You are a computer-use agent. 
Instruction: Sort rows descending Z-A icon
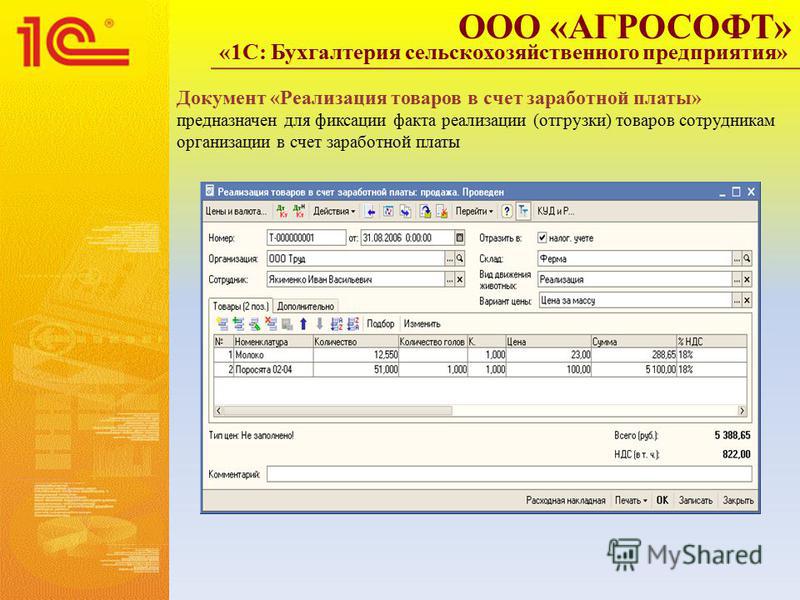353,323
